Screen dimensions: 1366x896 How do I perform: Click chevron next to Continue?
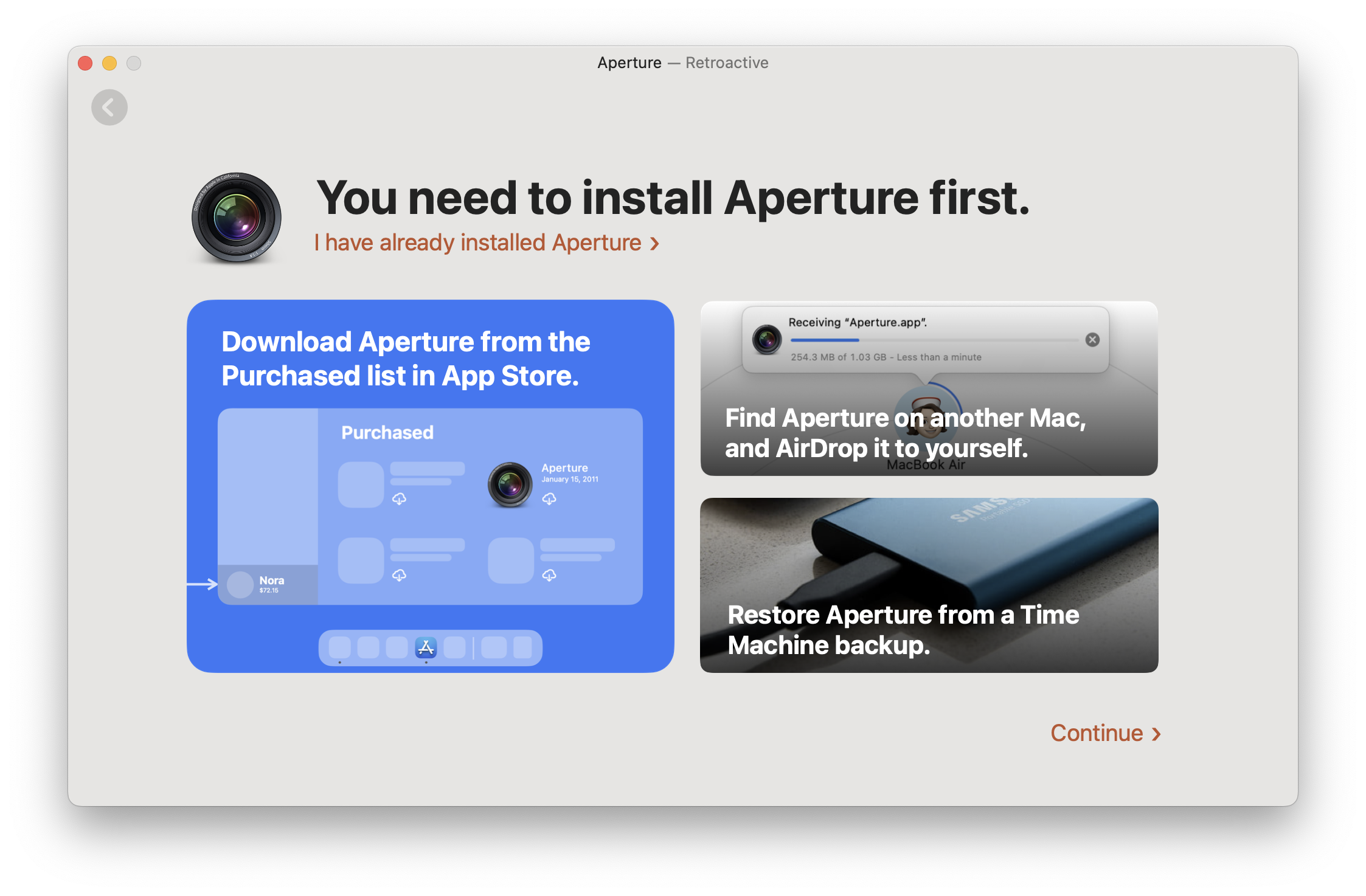tap(1156, 734)
